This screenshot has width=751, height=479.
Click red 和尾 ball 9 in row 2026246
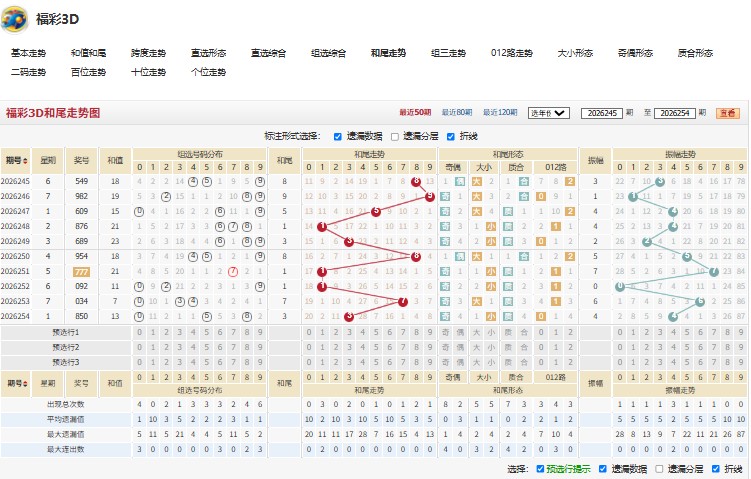430,196
